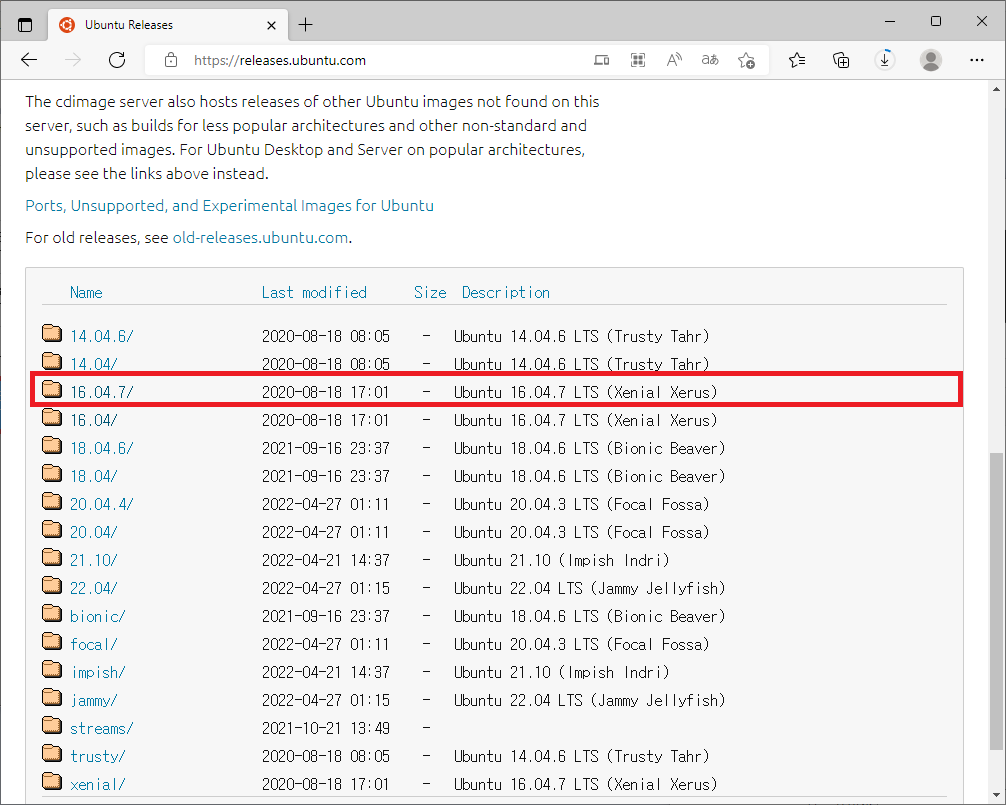Open the bionic/ directory
This screenshot has width=1006, height=805.
pos(98,616)
